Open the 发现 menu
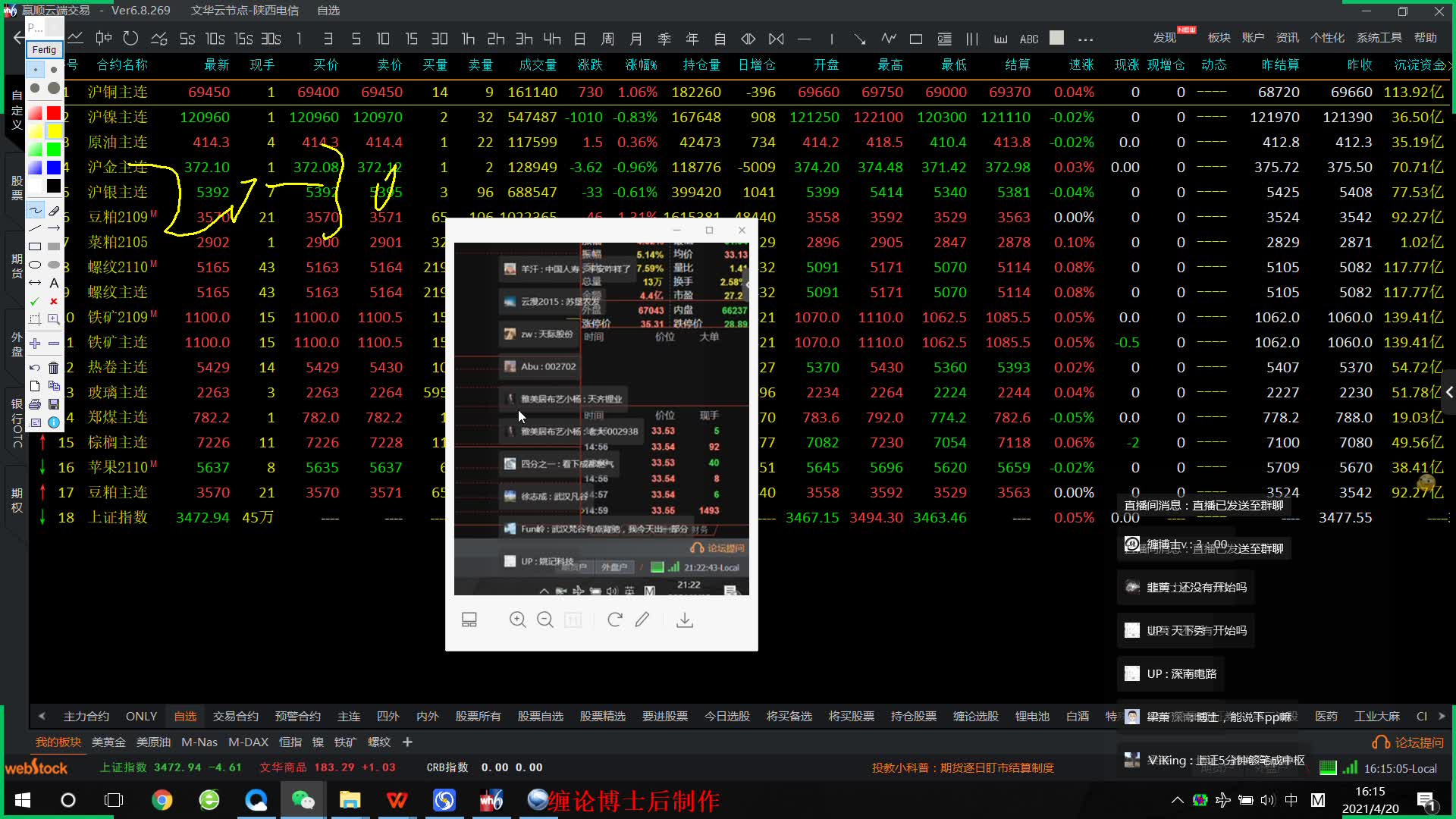This screenshot has height=819, width=1456. (1164, 37)
